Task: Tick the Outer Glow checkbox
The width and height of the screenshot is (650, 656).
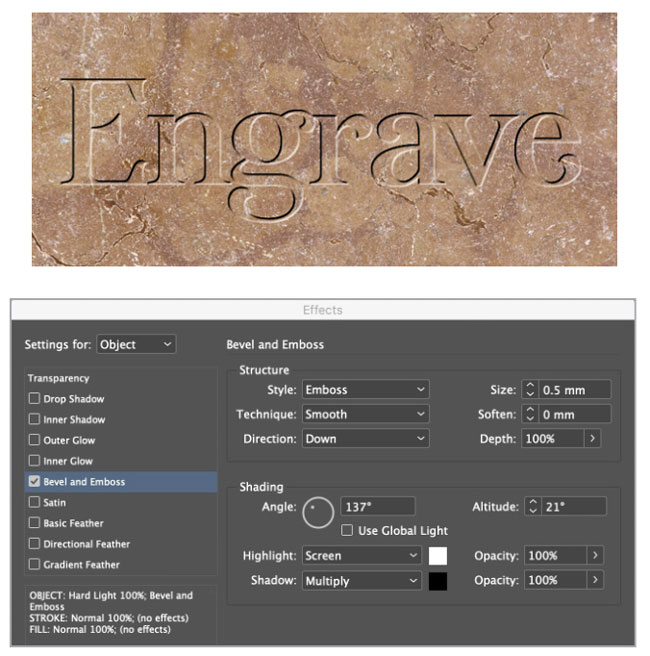Action: [34, 440]
